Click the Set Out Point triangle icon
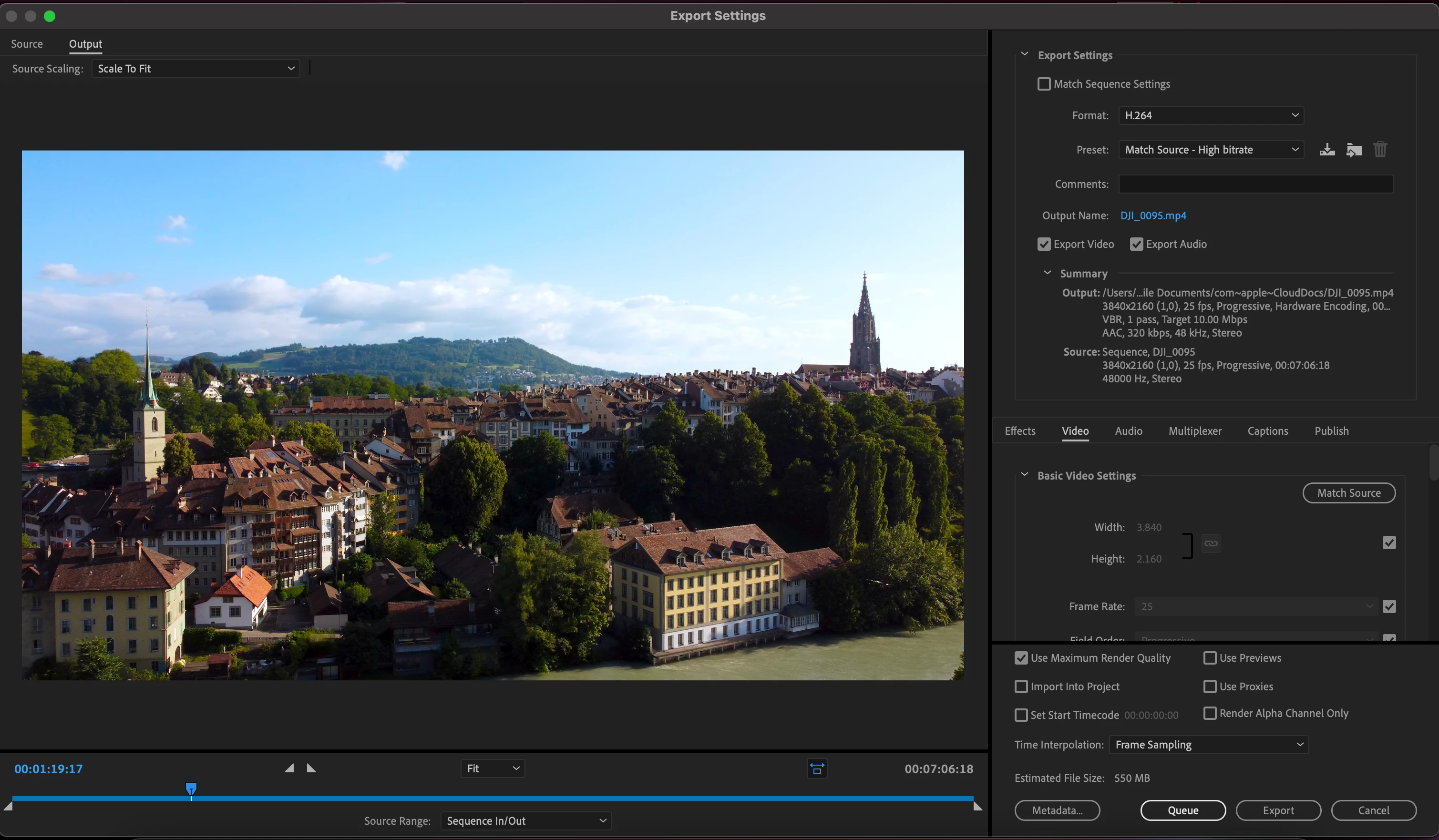1439x840 pixels. (311, 768)
